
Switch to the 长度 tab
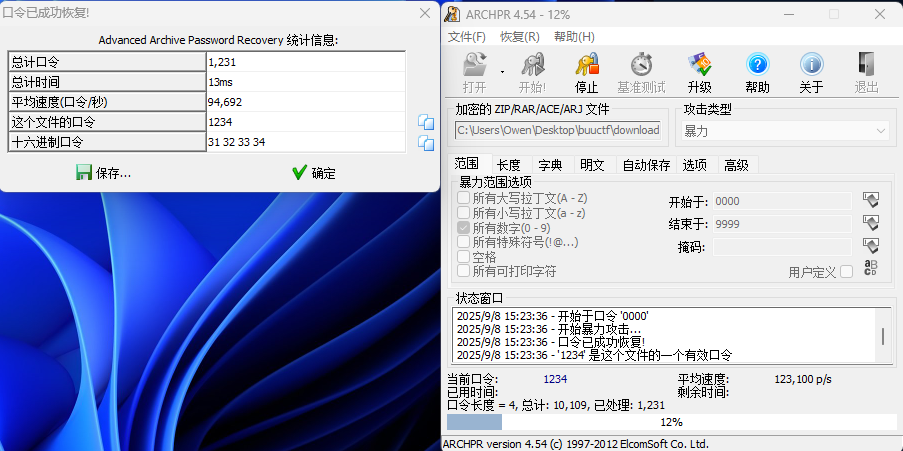coord(509,165)
